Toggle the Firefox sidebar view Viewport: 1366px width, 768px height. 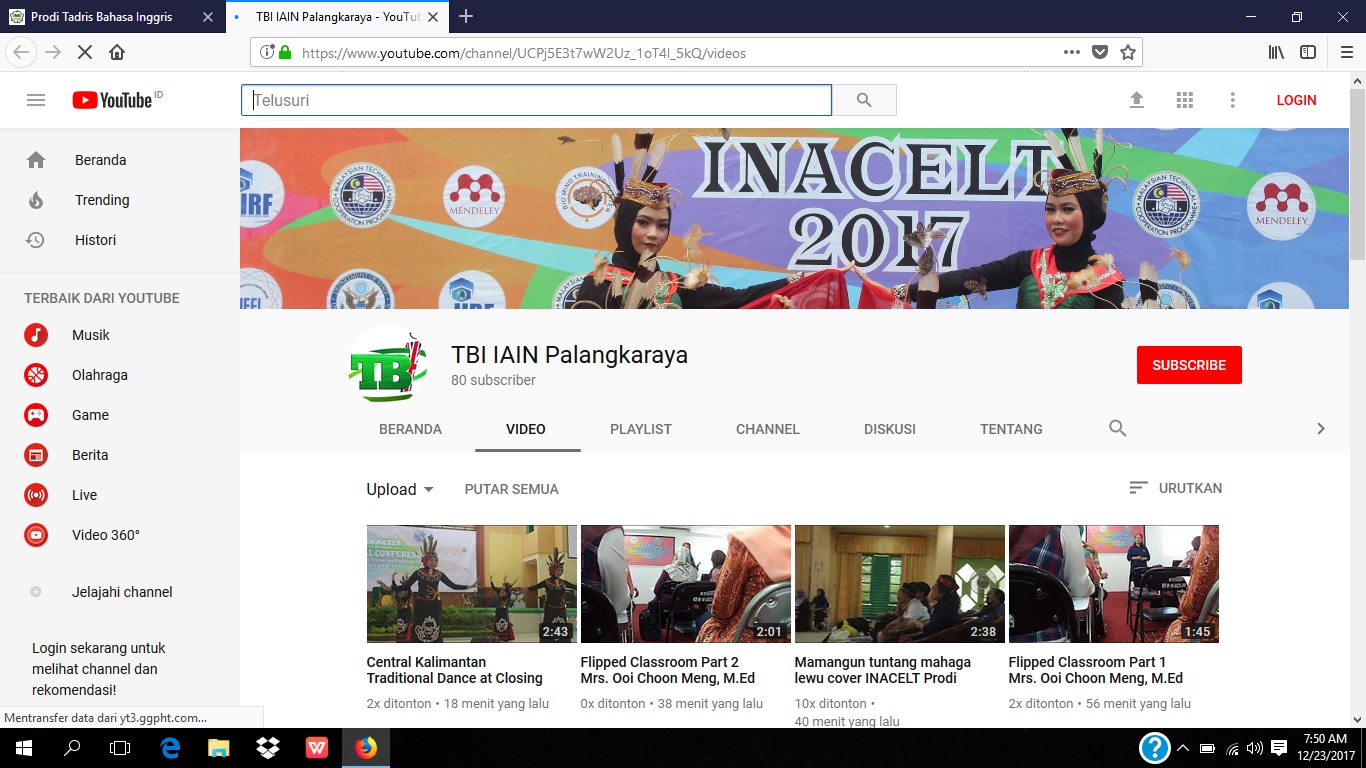pyautogui.click(x=1308, y=52)
